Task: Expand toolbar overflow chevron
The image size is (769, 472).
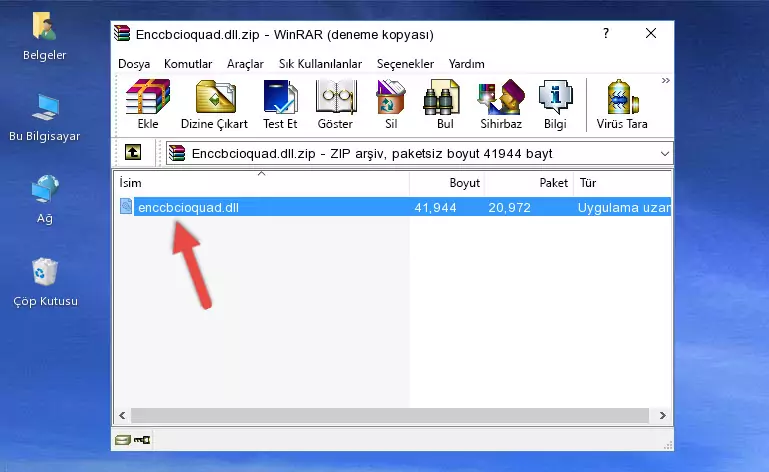Action: (665, 80)
